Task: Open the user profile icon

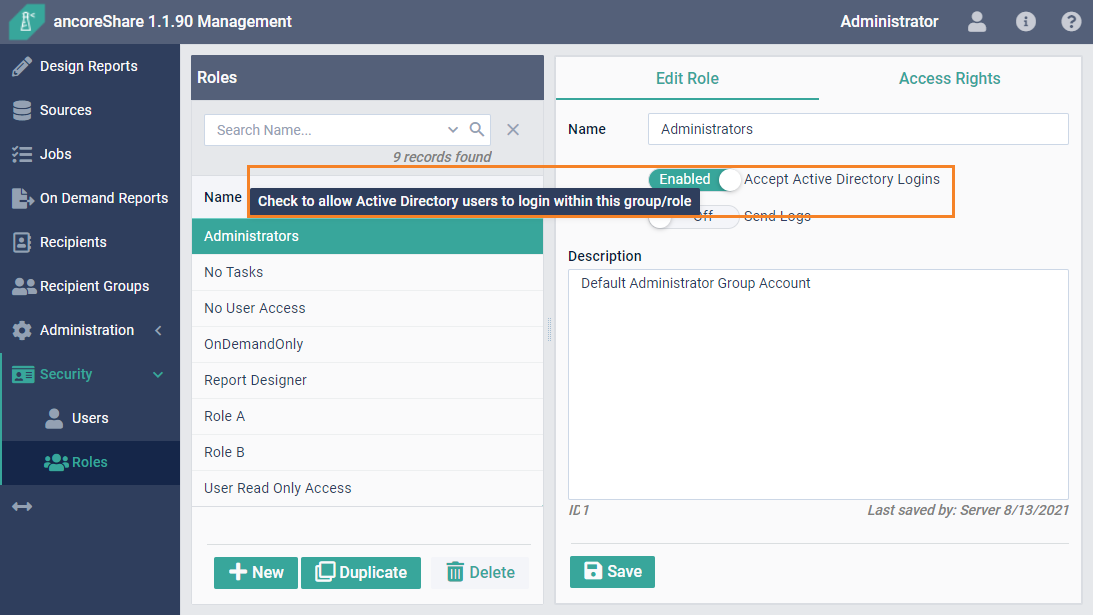Action: pyautogui.click(x=977, y=22)
